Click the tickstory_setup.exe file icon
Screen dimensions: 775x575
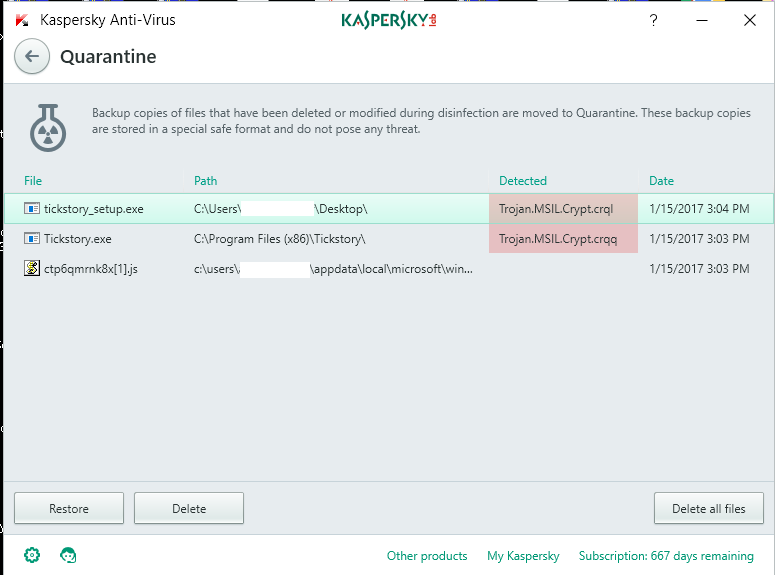(x=32, y=209)
